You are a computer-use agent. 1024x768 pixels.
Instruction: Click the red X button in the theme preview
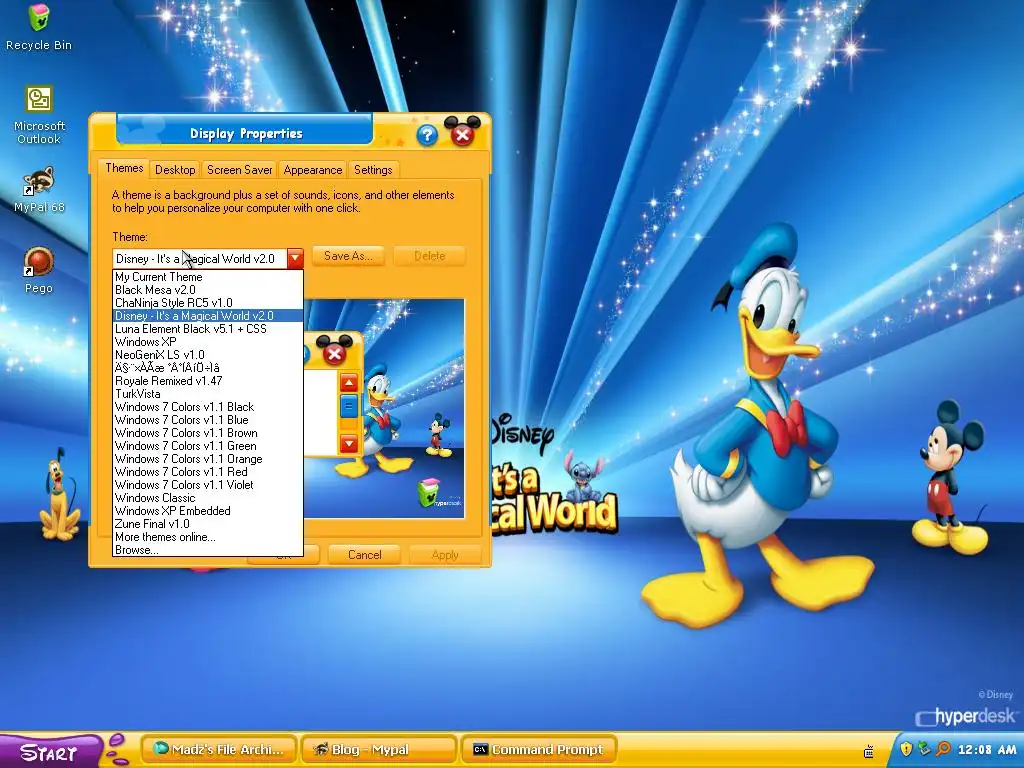coord(334,354)
